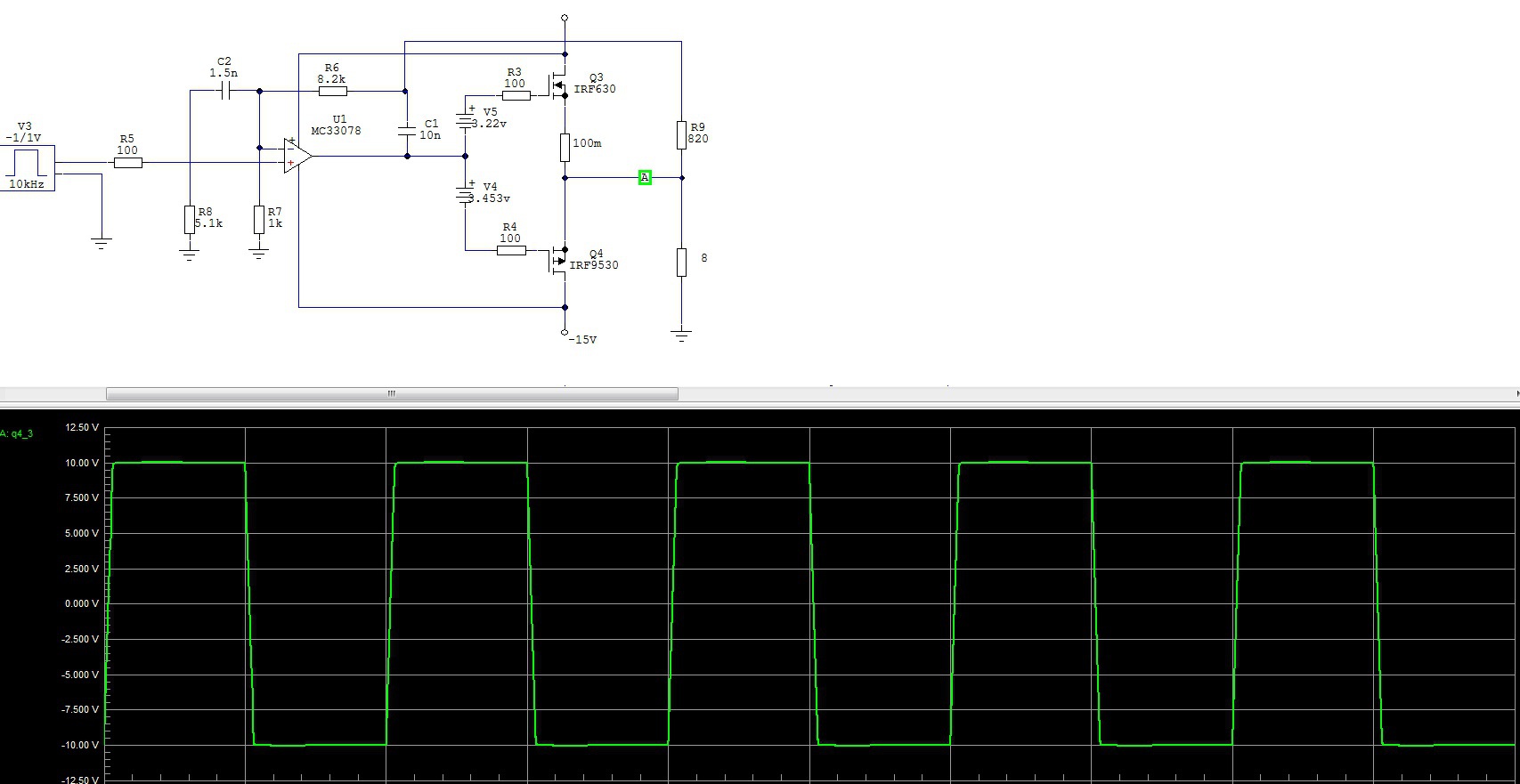Click the "-2.500 V" axis label
The height and width of the screenshot is (784, 1520).
pos(80,639)
